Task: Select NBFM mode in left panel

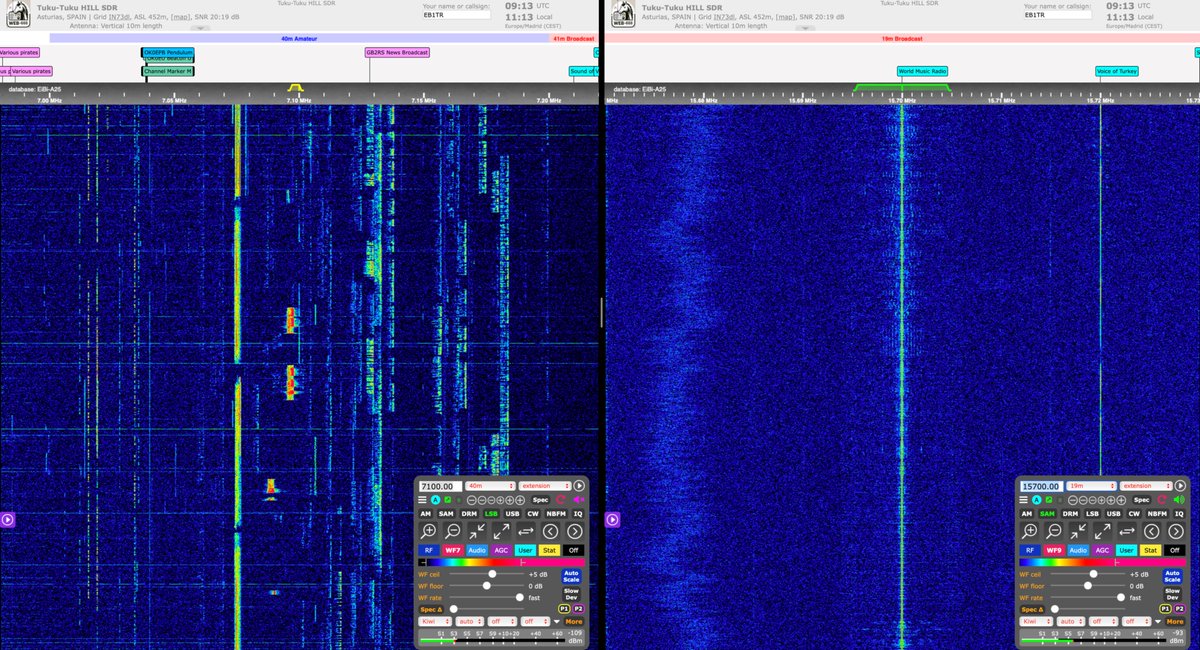Action: click(x=556, y=514)
